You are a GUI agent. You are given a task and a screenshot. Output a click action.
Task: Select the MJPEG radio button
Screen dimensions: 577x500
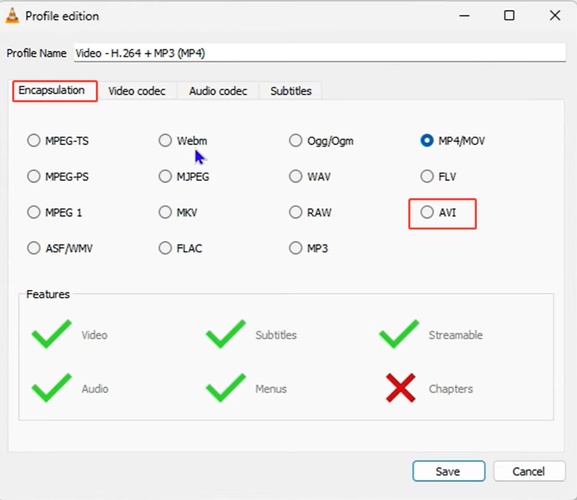pos(165,176)
